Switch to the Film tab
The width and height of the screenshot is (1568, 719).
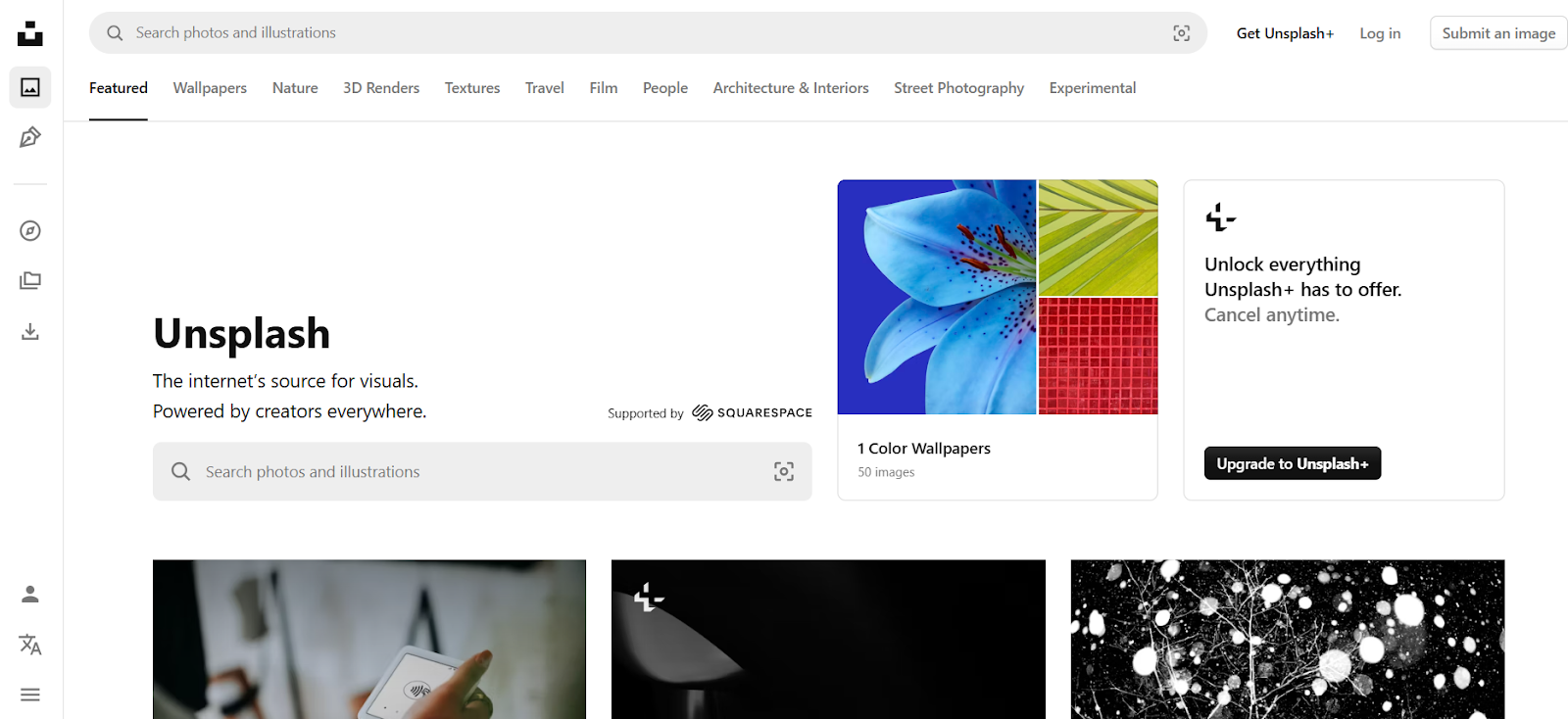coord(604,88)
